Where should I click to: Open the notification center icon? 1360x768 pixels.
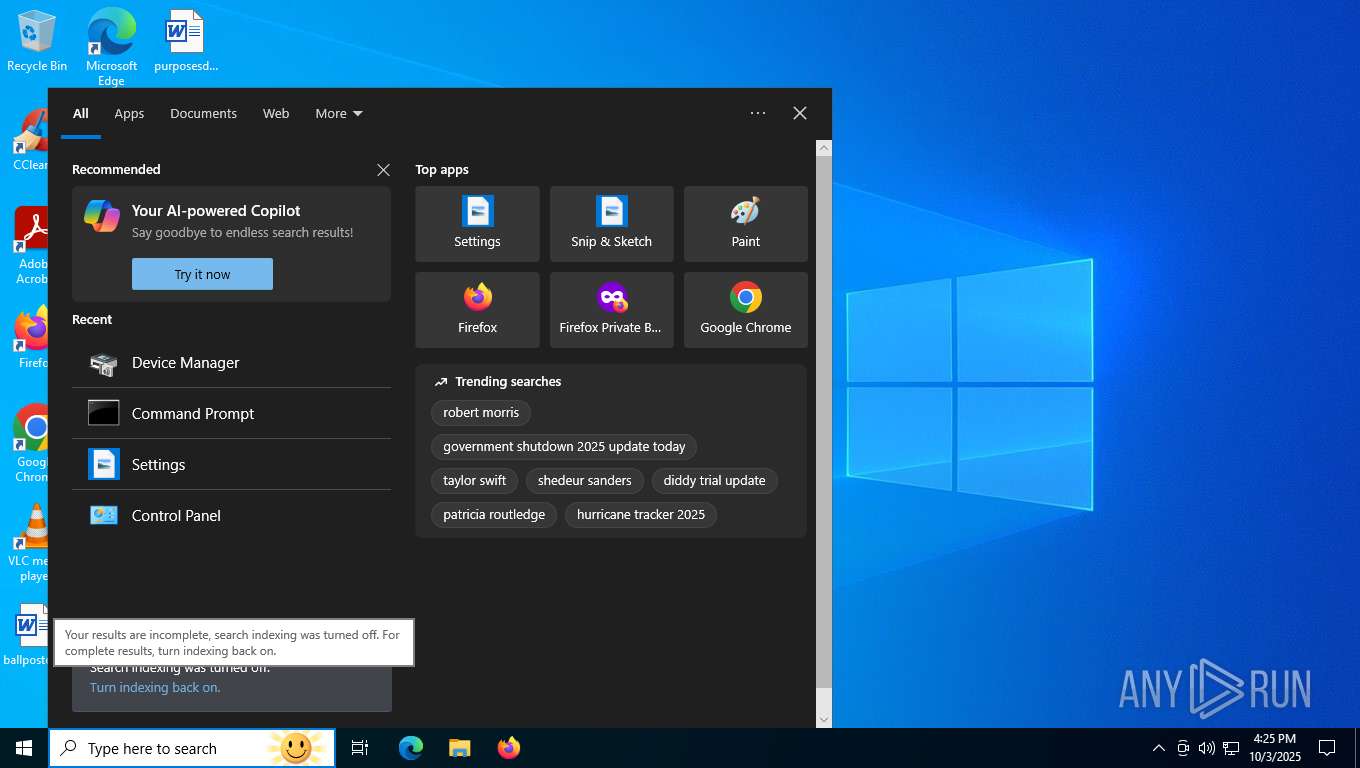point(1327,748)
